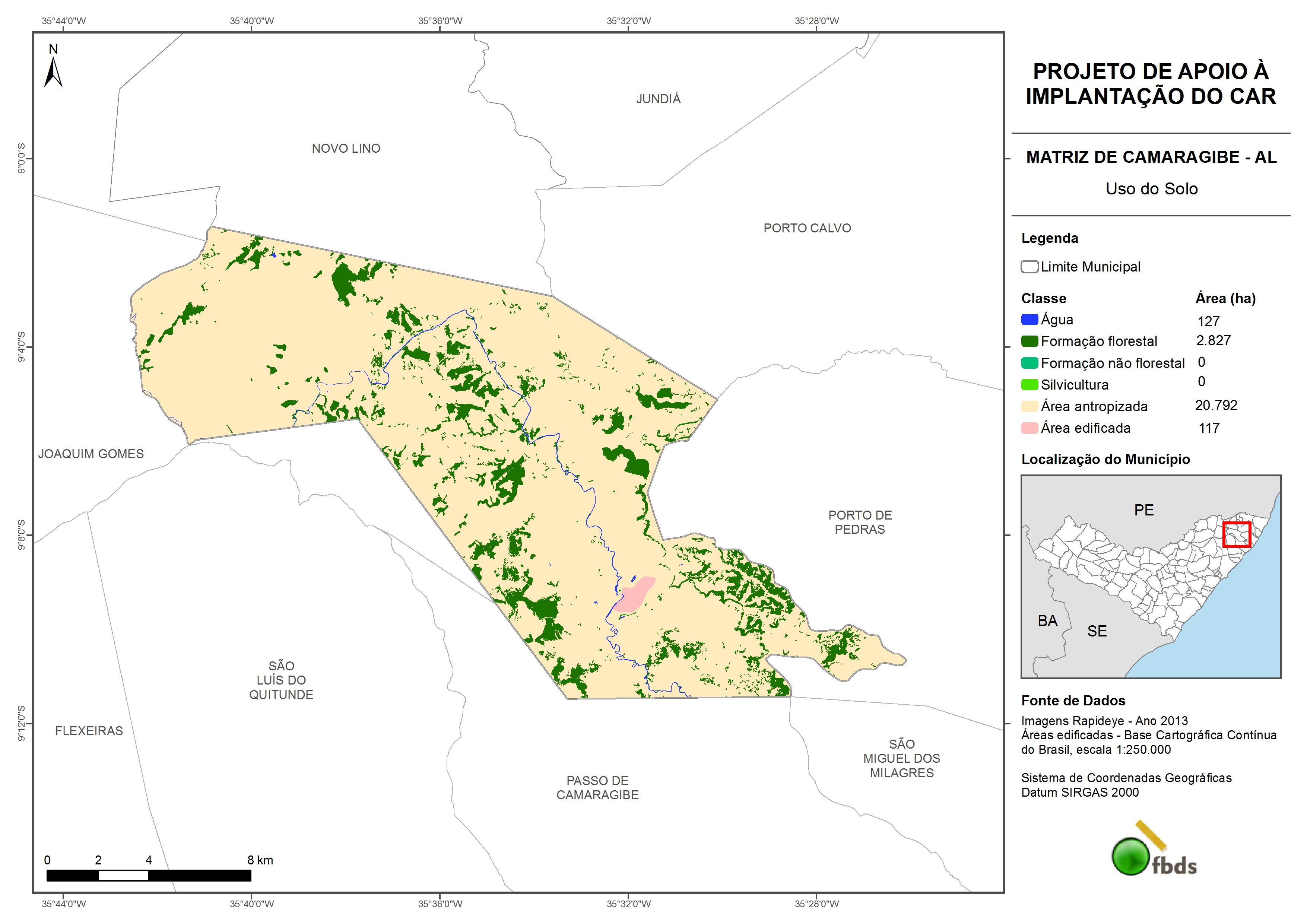This screenshot has width=1307, height=924.
Task: Click the Formação florestal dark green swatch
Action: (x=1029, y=341)
